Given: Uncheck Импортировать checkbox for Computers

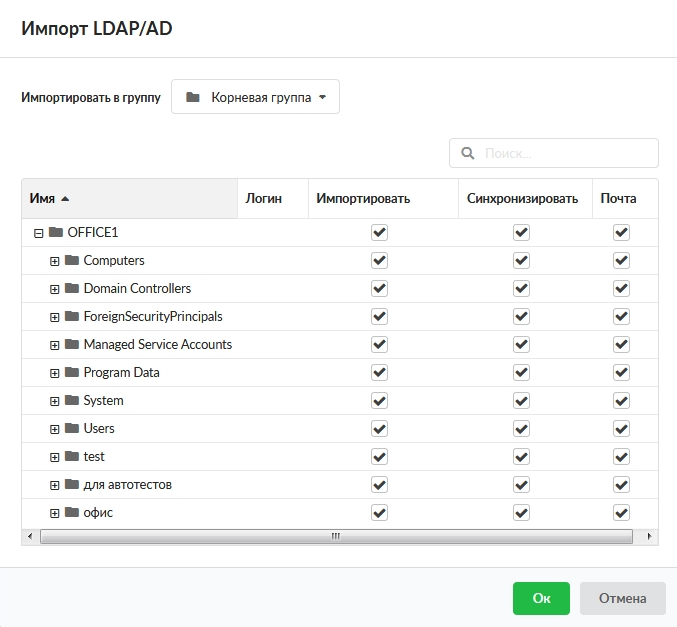Looking at the screenshot, I should (379, 260).
